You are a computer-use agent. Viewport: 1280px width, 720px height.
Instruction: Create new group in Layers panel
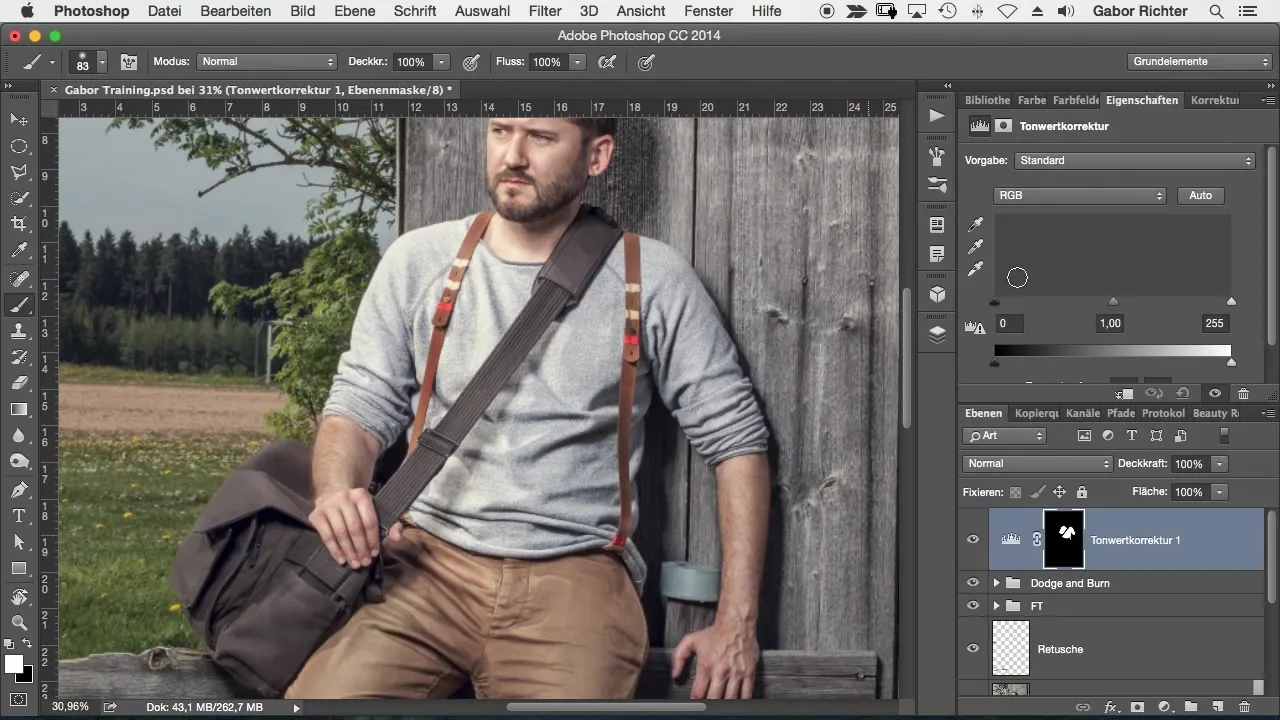tap(1191, 707)
